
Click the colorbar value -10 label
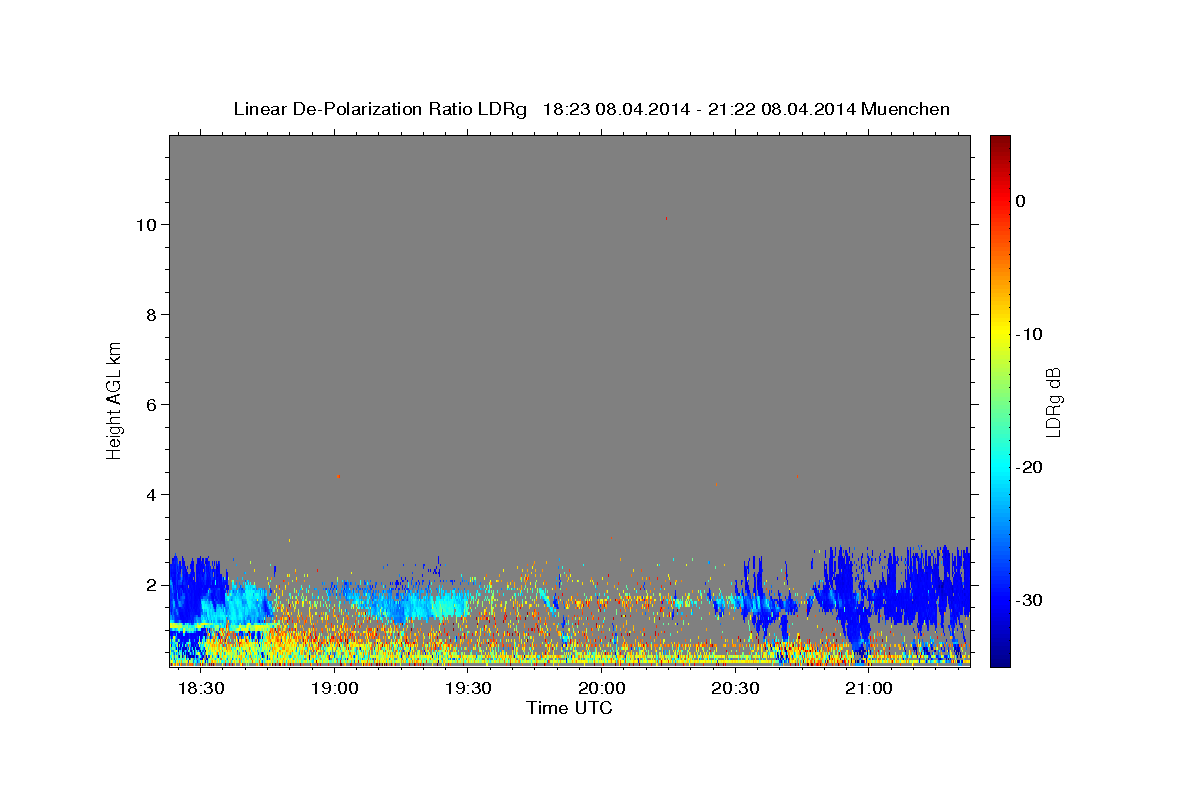pos(1031,334)
